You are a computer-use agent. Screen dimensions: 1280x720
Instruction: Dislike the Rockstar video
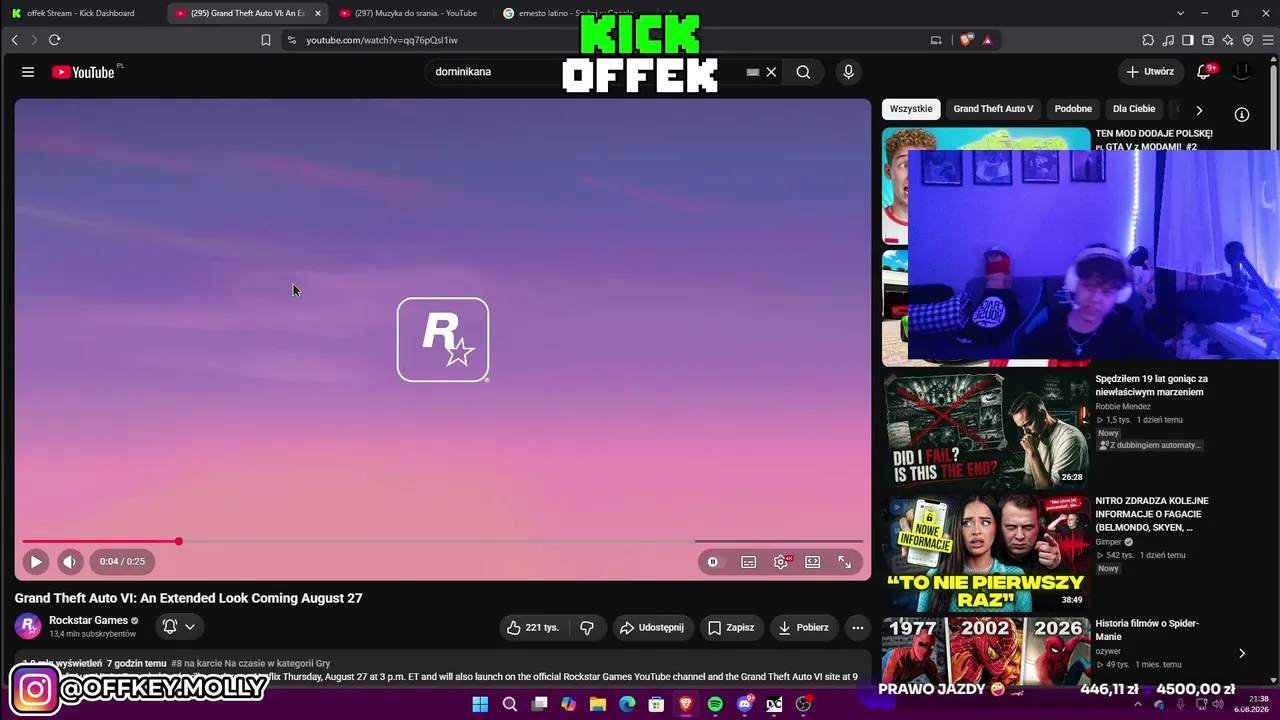[x=587, y=628]
